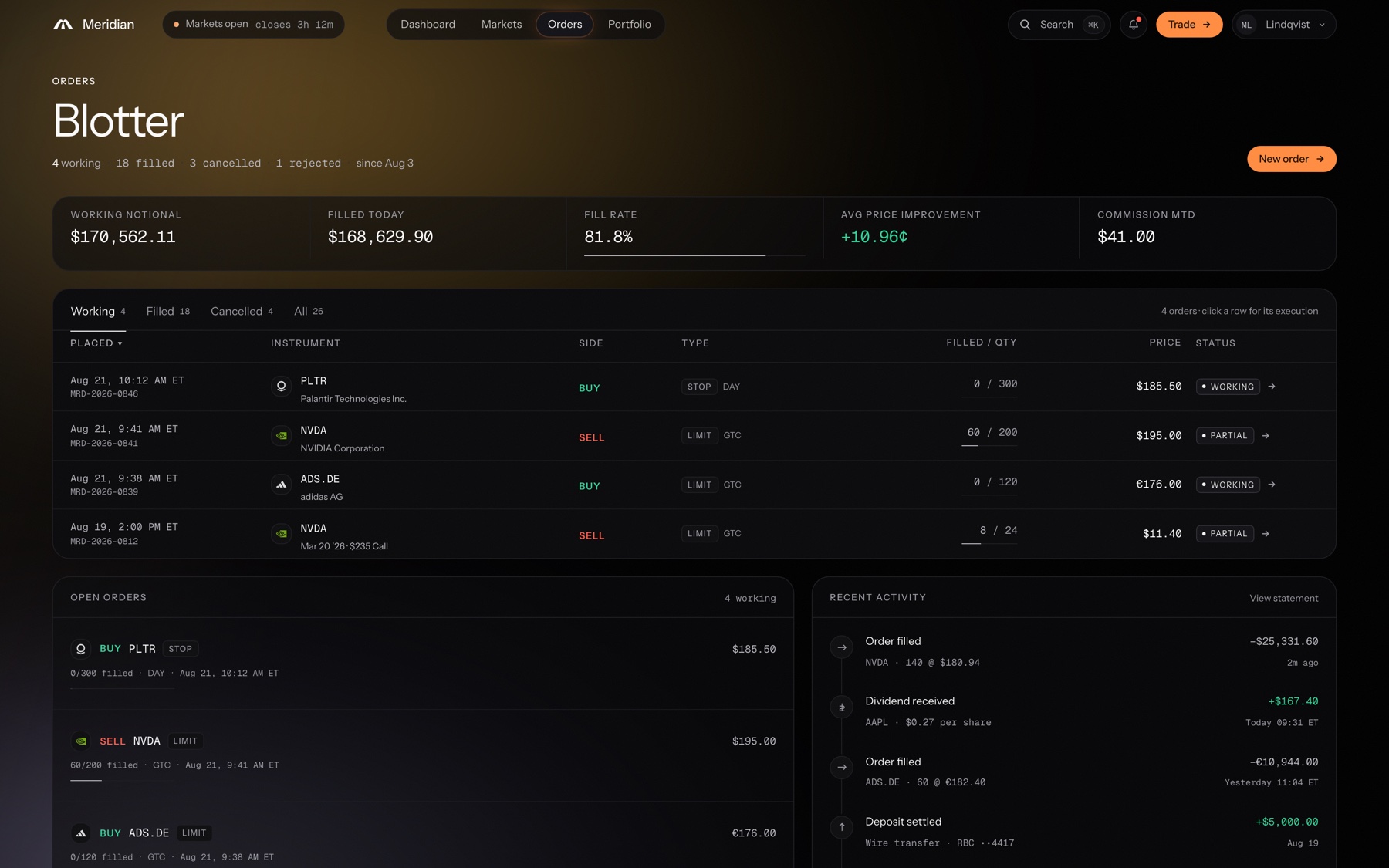Sort by the Placed column header
Screen dimensions: 1389x868
[96, 343]
